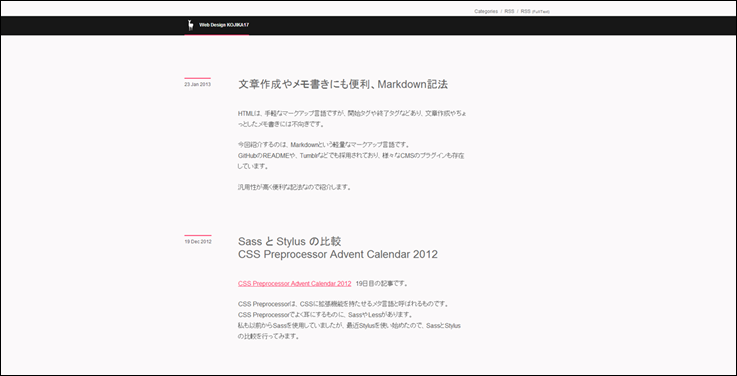Open the RSS (FullText) feed link
737x376 pixels.
535,11
